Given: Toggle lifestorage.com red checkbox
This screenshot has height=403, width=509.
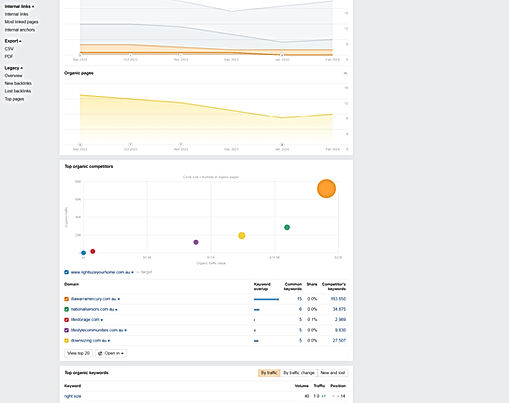Looking at the screenshot, I should point(66,320).
